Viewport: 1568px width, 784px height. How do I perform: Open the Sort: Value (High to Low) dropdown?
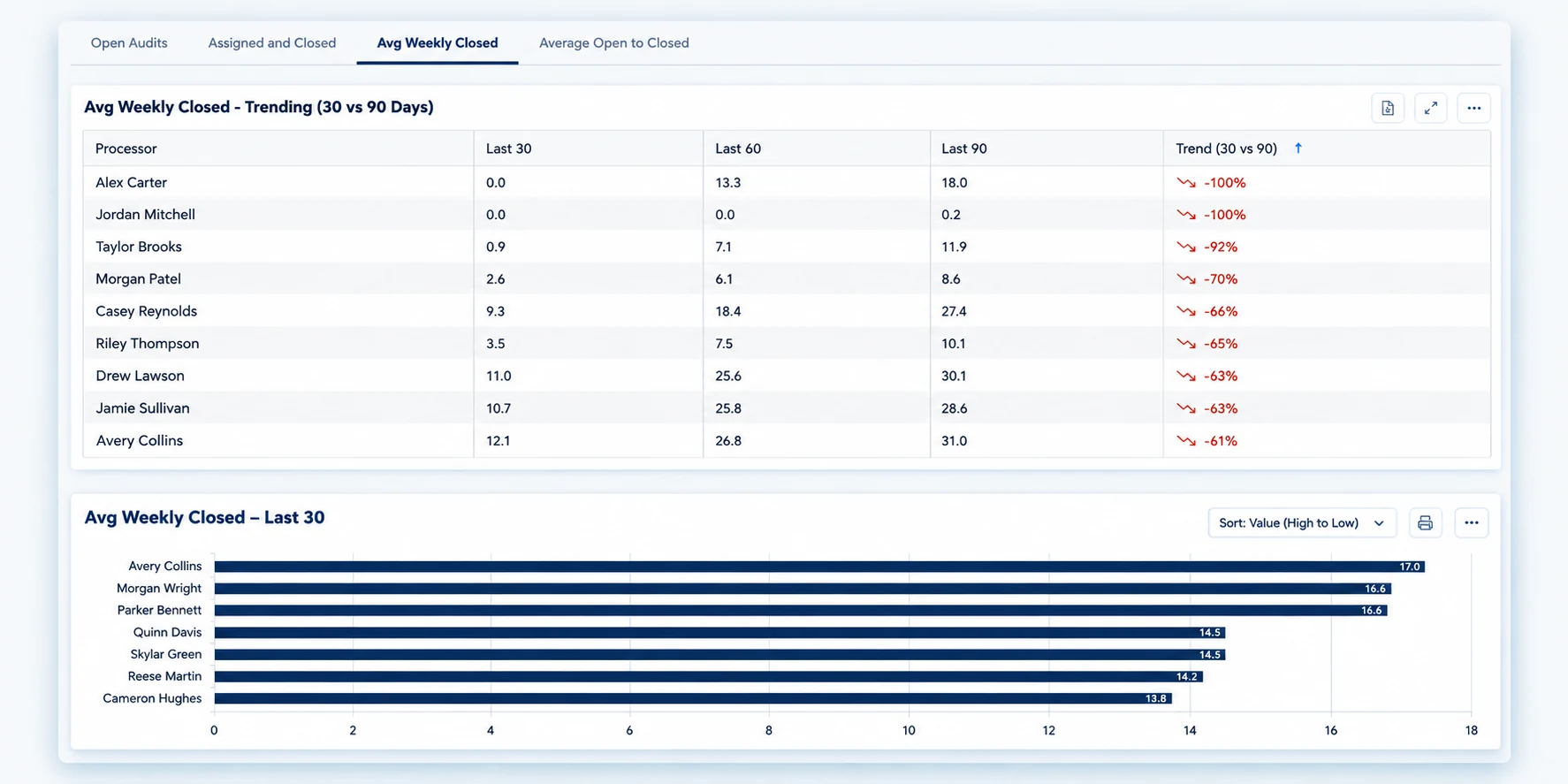(x=1302, y=522)
